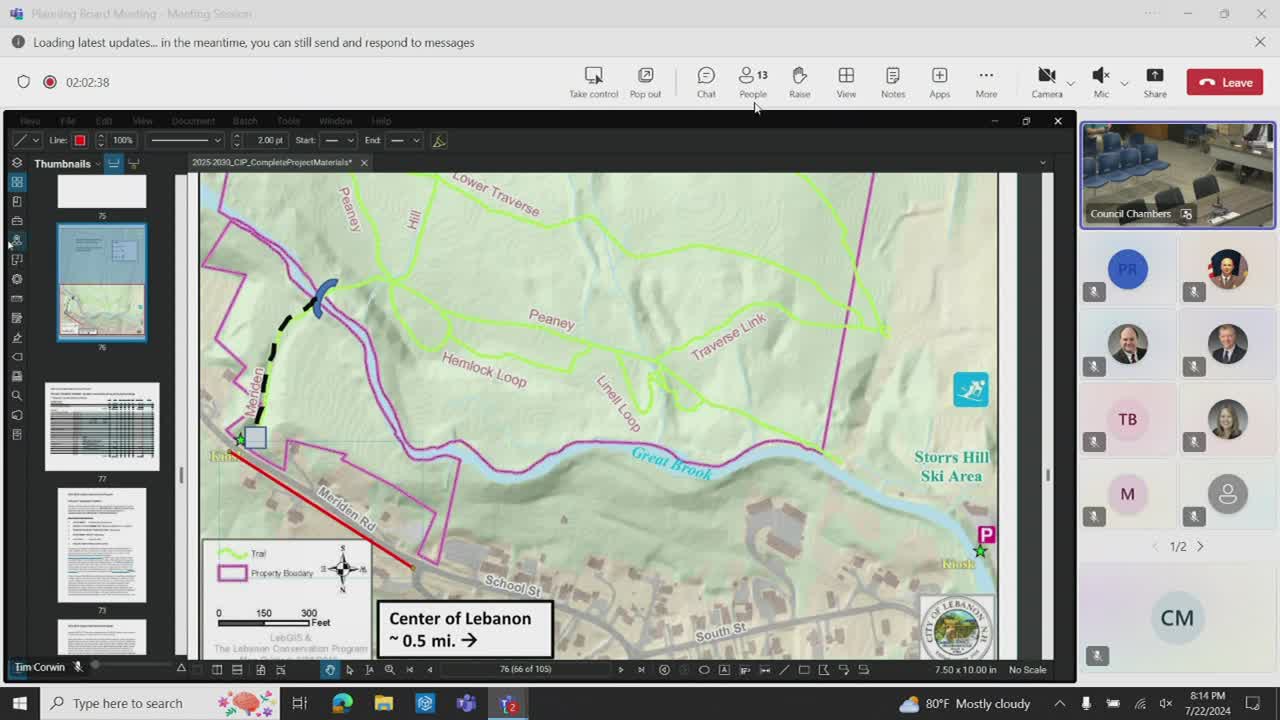Toggle the recording indicator
Screen dimensions: 1280x720
(50, 82)
